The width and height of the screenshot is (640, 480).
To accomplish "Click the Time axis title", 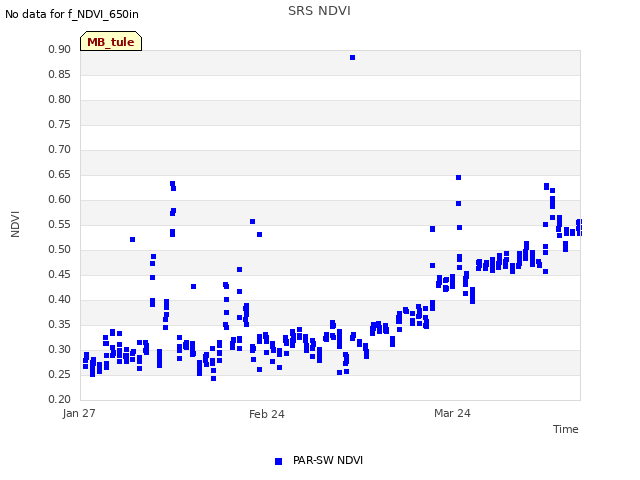I will 566,429.
